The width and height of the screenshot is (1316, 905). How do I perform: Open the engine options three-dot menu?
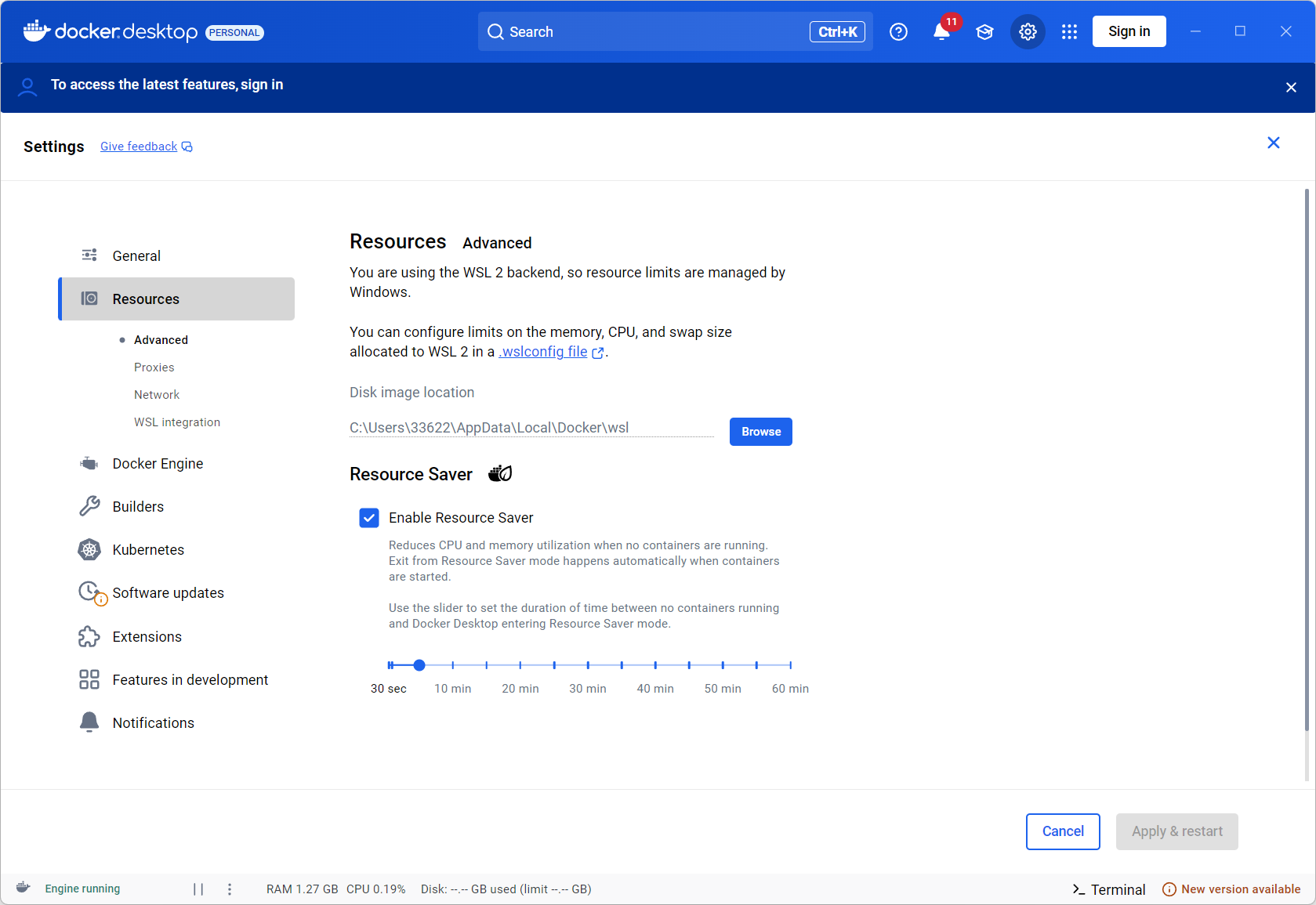pyautogui.click(x=230, y=889)
